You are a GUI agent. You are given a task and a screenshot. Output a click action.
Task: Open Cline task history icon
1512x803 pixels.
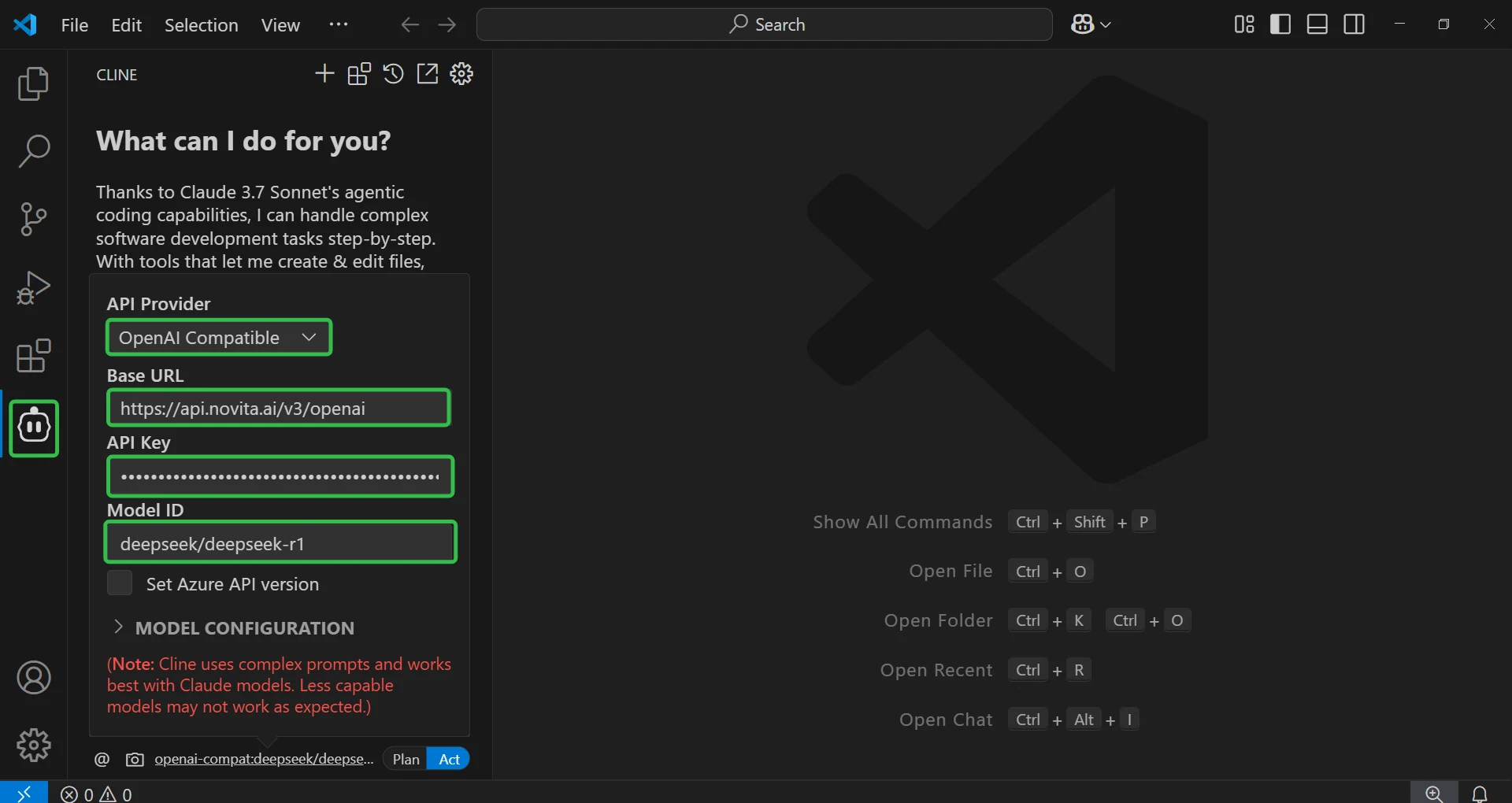(393, 74)
